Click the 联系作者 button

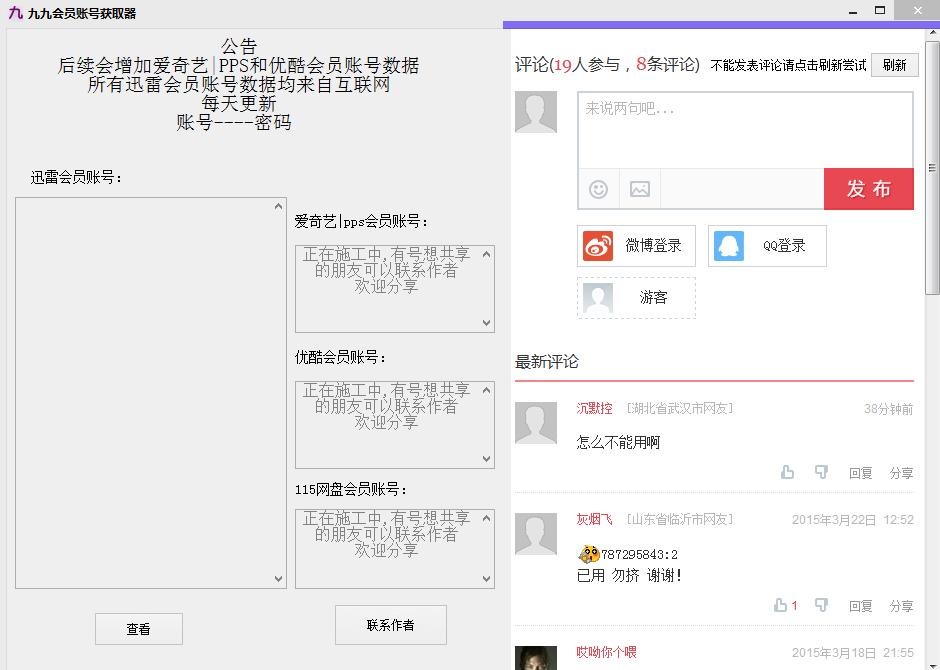click(390, 626)
